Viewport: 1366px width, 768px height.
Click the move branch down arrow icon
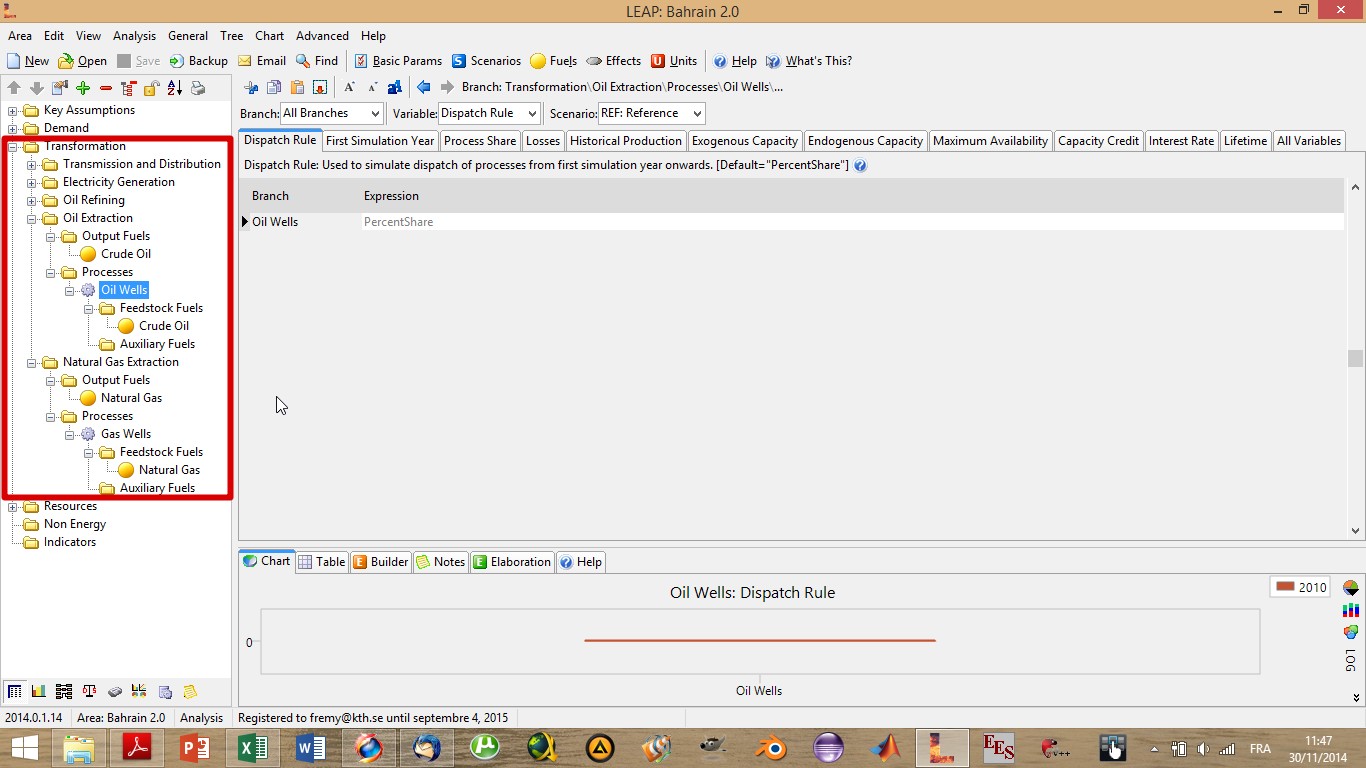click(37, 88)
